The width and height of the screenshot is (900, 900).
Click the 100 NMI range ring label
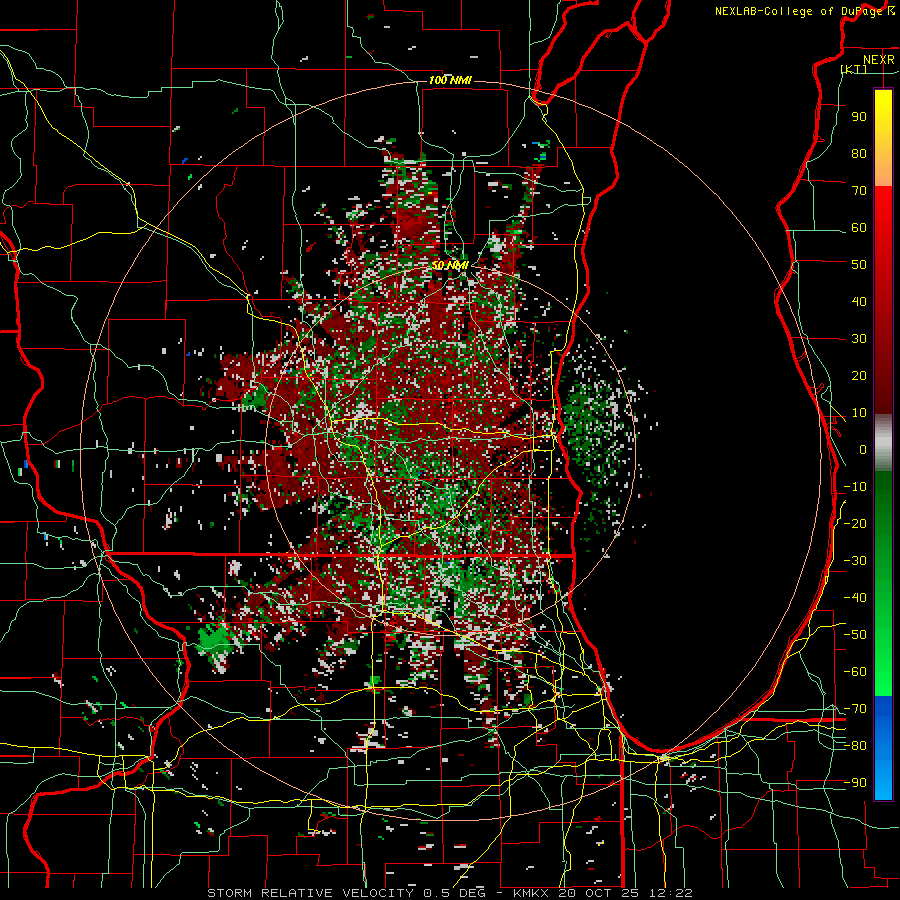pyautogui.click(x=450, y=80)
